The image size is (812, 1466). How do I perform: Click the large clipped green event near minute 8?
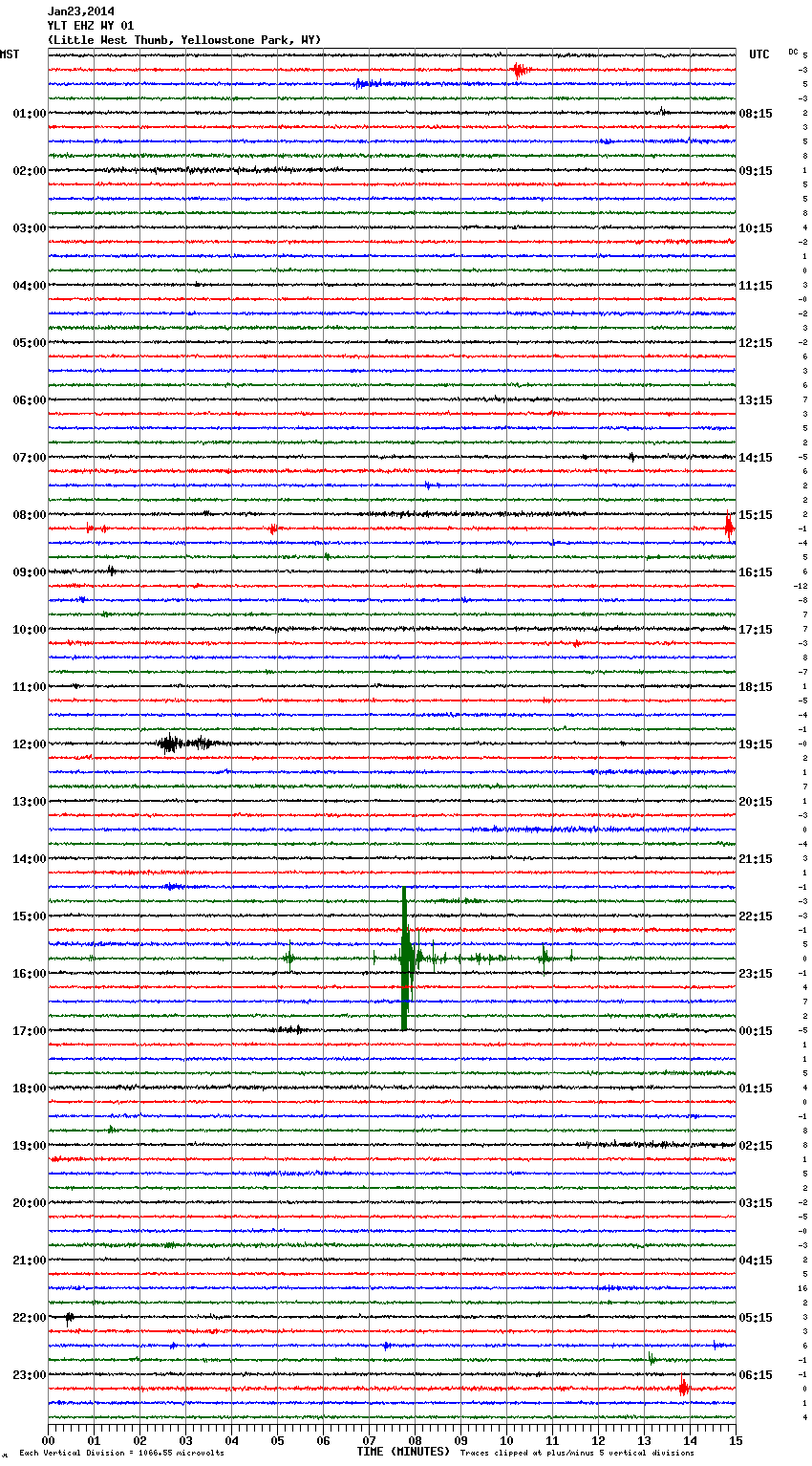[405, 959]
